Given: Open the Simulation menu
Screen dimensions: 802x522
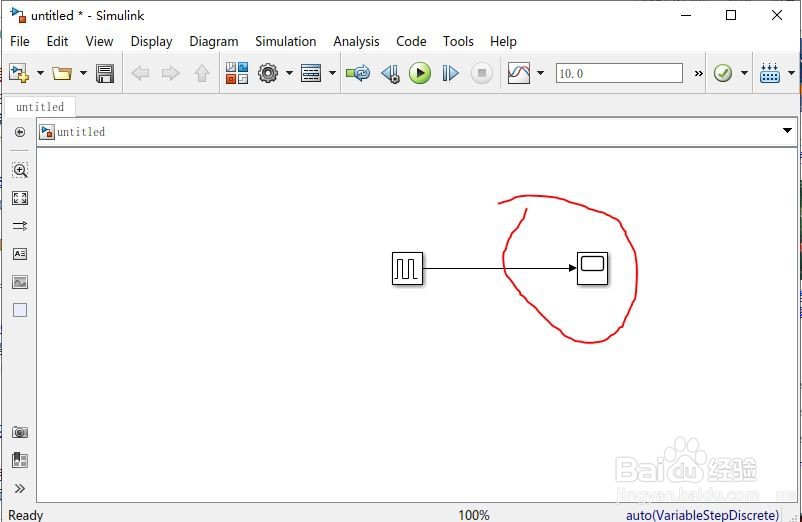Looking at the screenshot, I should point(285,41).
